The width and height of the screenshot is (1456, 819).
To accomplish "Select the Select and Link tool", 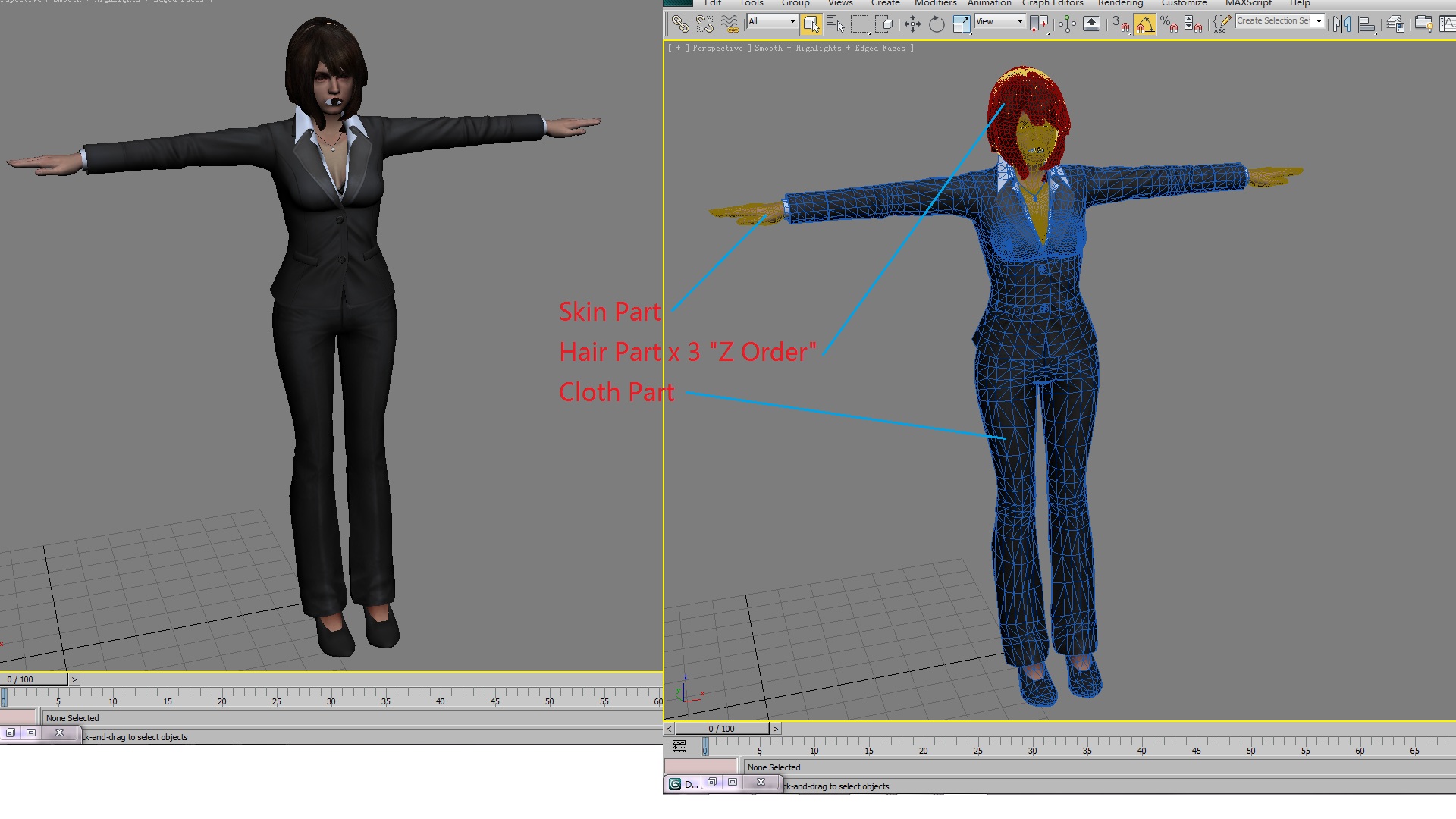I will click(680, 24).
